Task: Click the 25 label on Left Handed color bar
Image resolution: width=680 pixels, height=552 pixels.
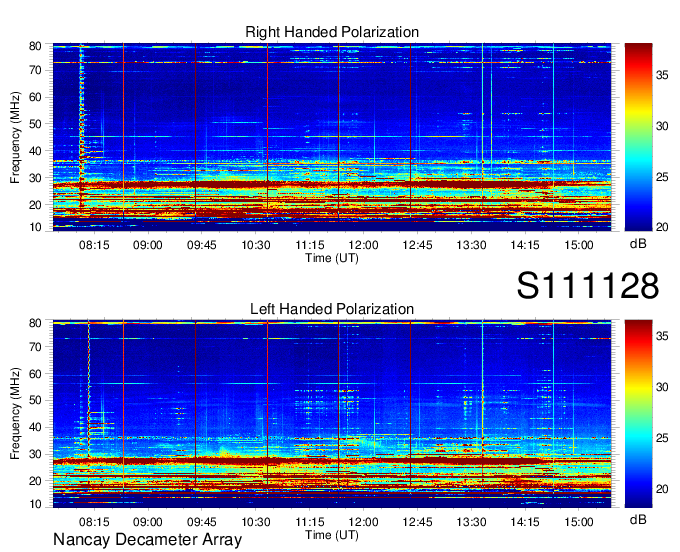Action: (662, 438)
